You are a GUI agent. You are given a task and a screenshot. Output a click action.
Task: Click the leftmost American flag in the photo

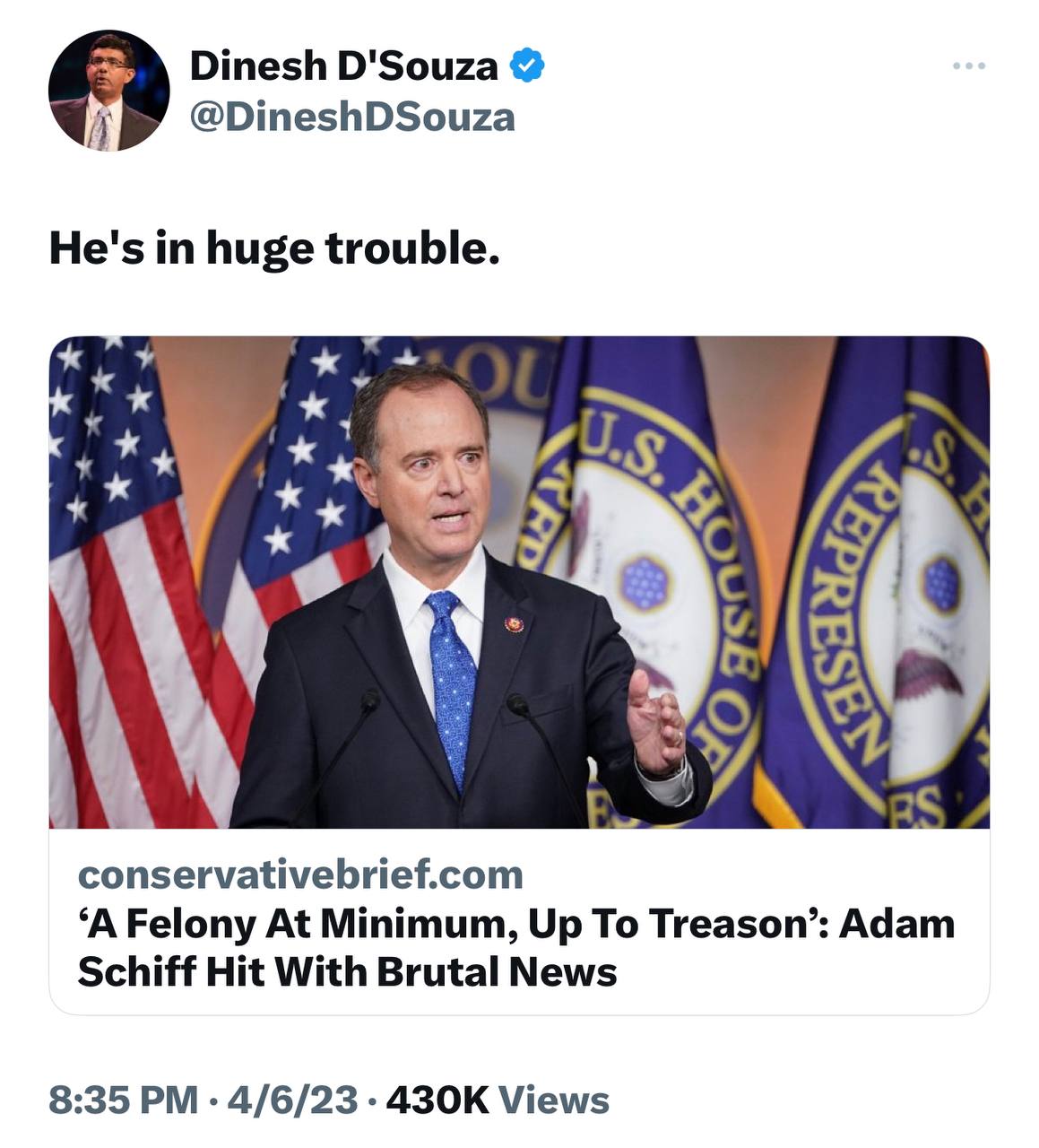point(117,574)
